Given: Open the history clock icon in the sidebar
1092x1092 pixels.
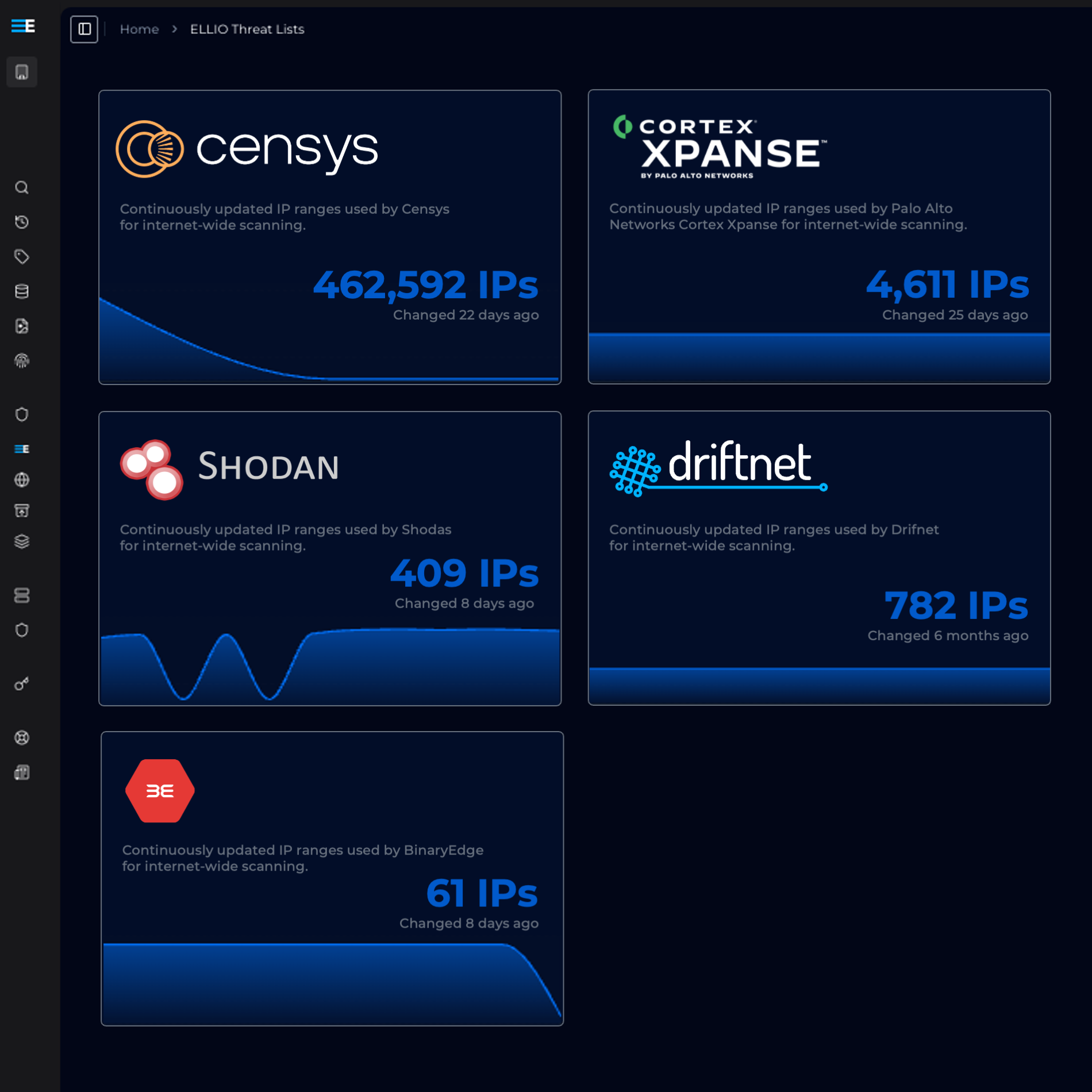Looking at the screenshot, I should click(x=22, y=222).
